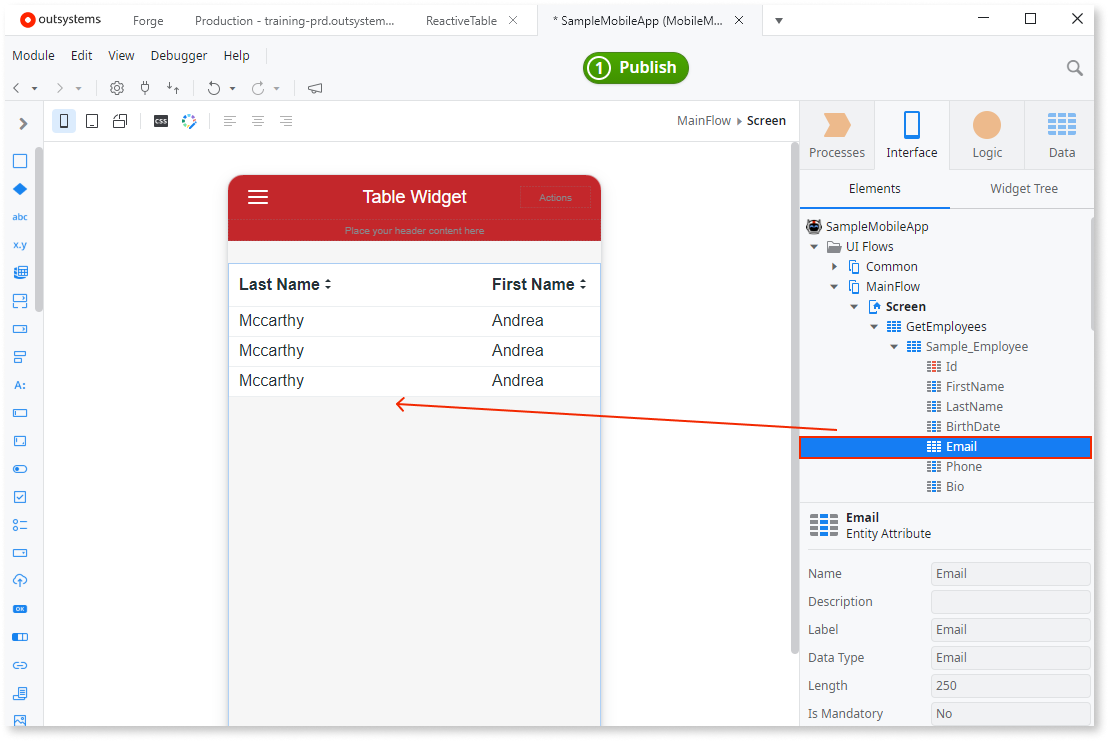Switch preview to tablet device
The width and height of the screenshot is (1109, 741).
[x=92, y=121]
